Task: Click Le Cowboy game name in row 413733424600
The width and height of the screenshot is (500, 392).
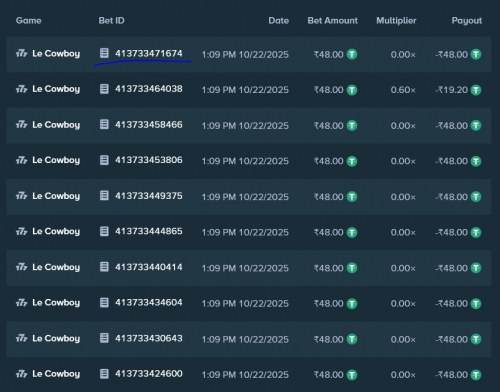Action: click(x=56, y=374)
